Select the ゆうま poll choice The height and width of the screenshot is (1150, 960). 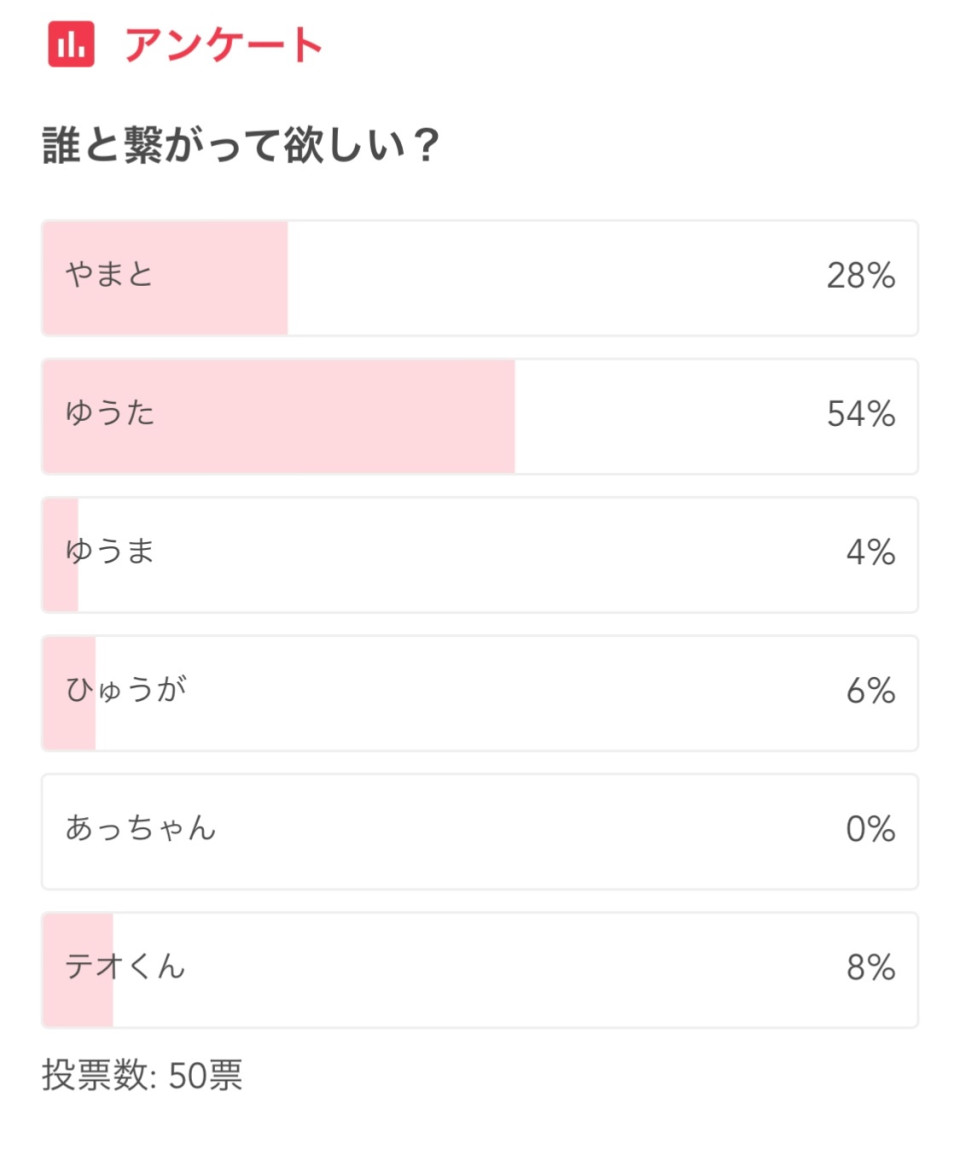110,552
